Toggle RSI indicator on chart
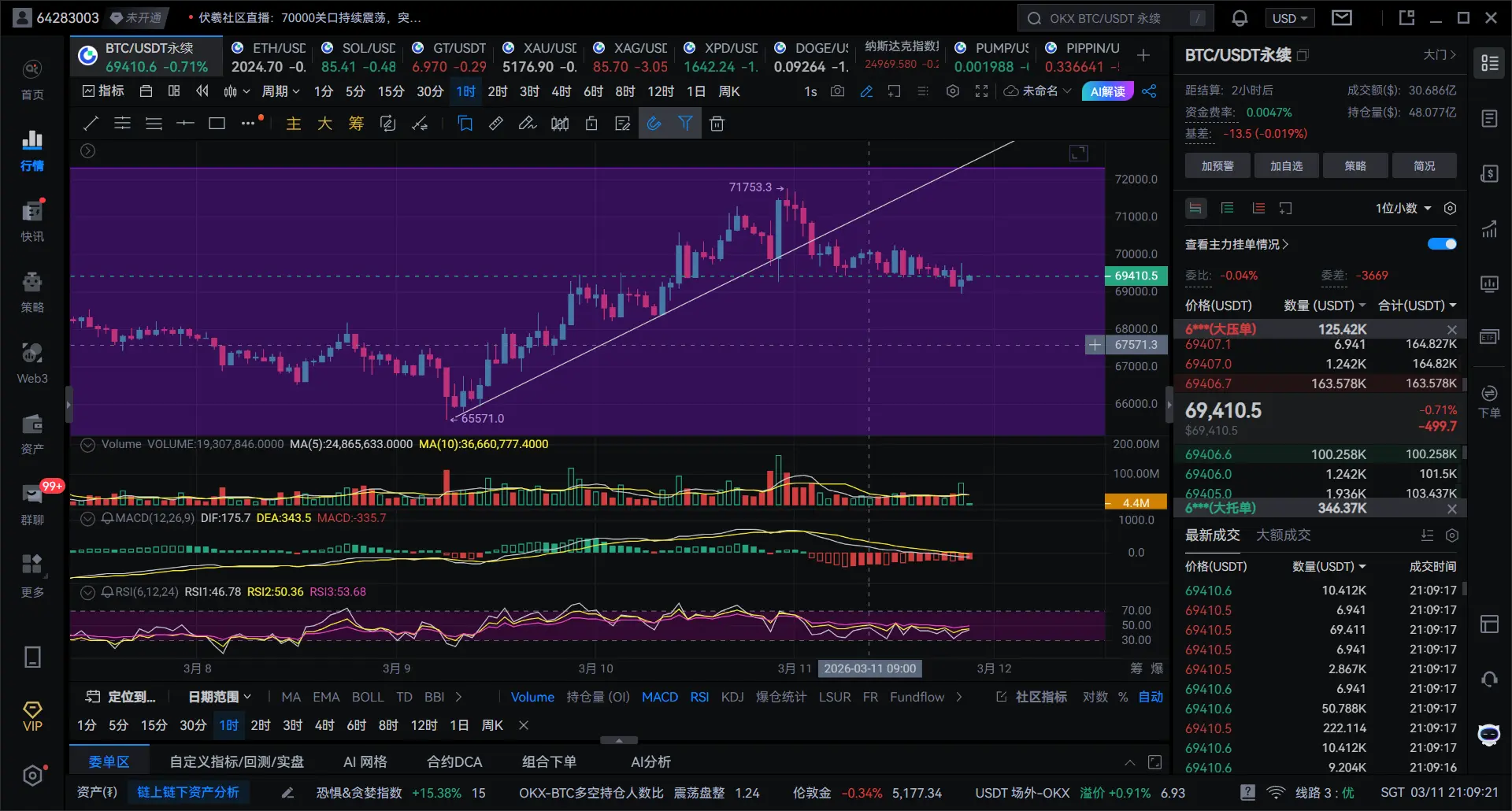Screen dimensions: 1512x811 [699, 697]
